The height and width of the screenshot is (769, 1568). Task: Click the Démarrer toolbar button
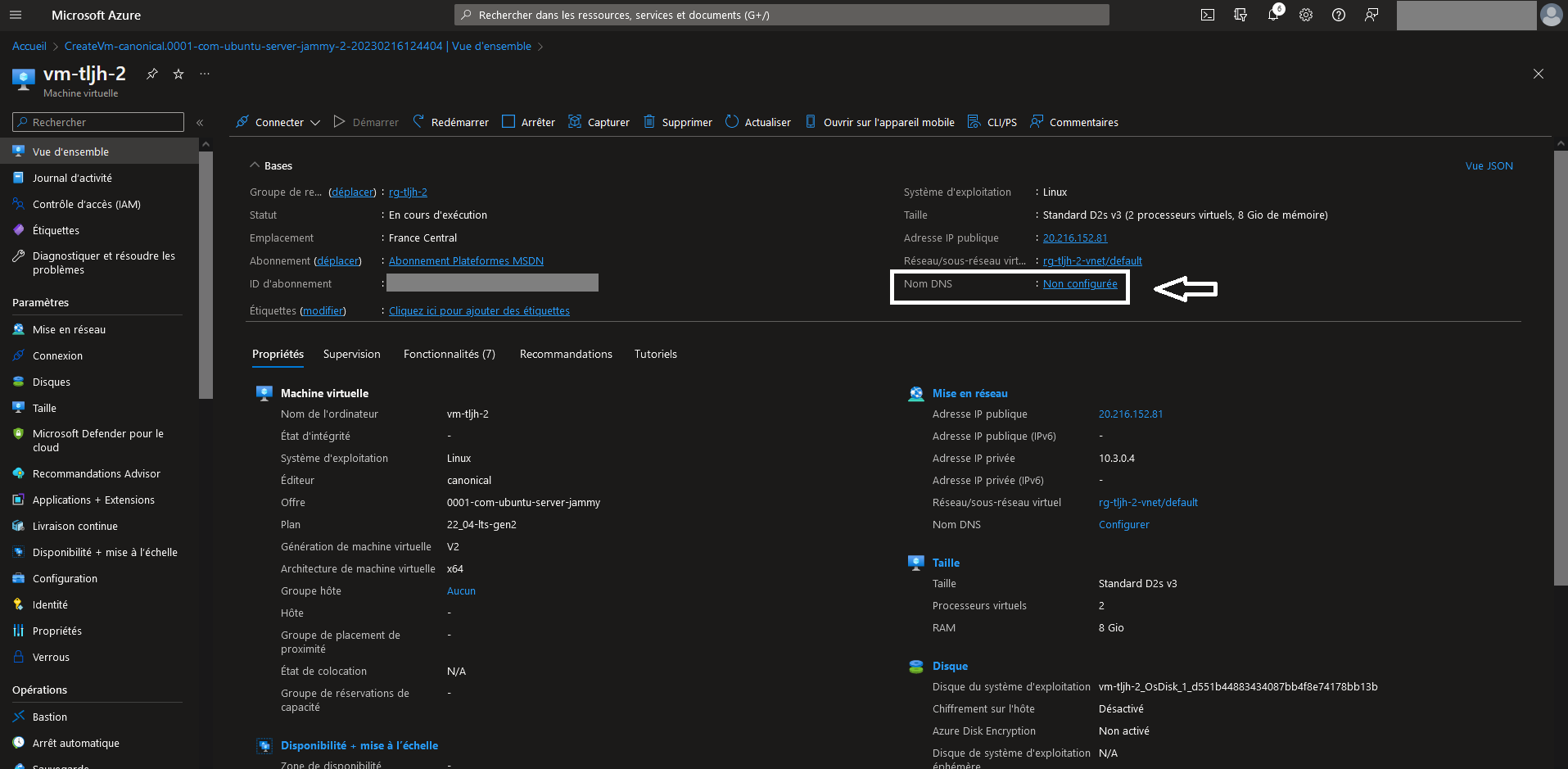pyautogui.click(x=366, y=122)
